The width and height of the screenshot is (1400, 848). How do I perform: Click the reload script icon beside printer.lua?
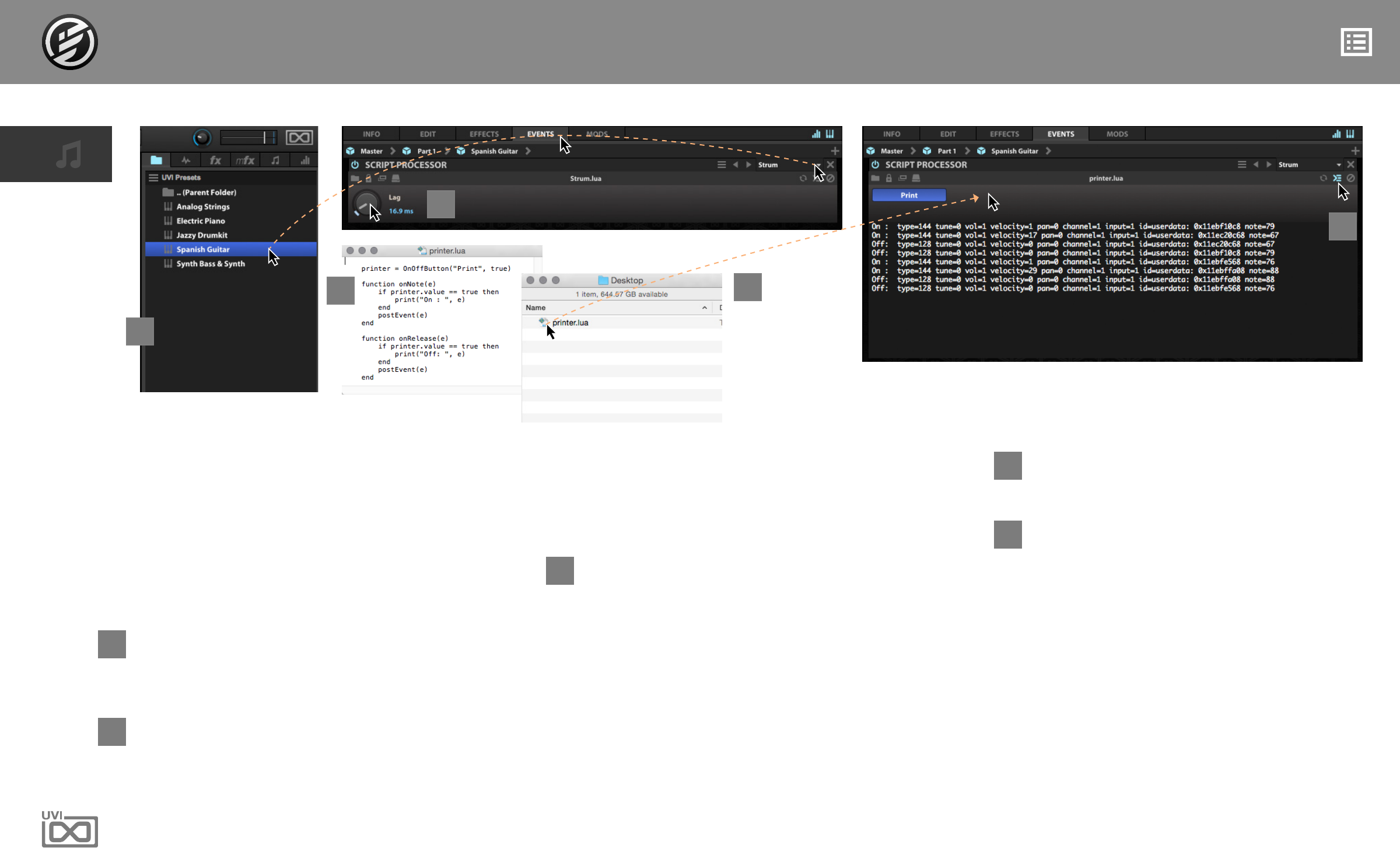point(1323,178)
